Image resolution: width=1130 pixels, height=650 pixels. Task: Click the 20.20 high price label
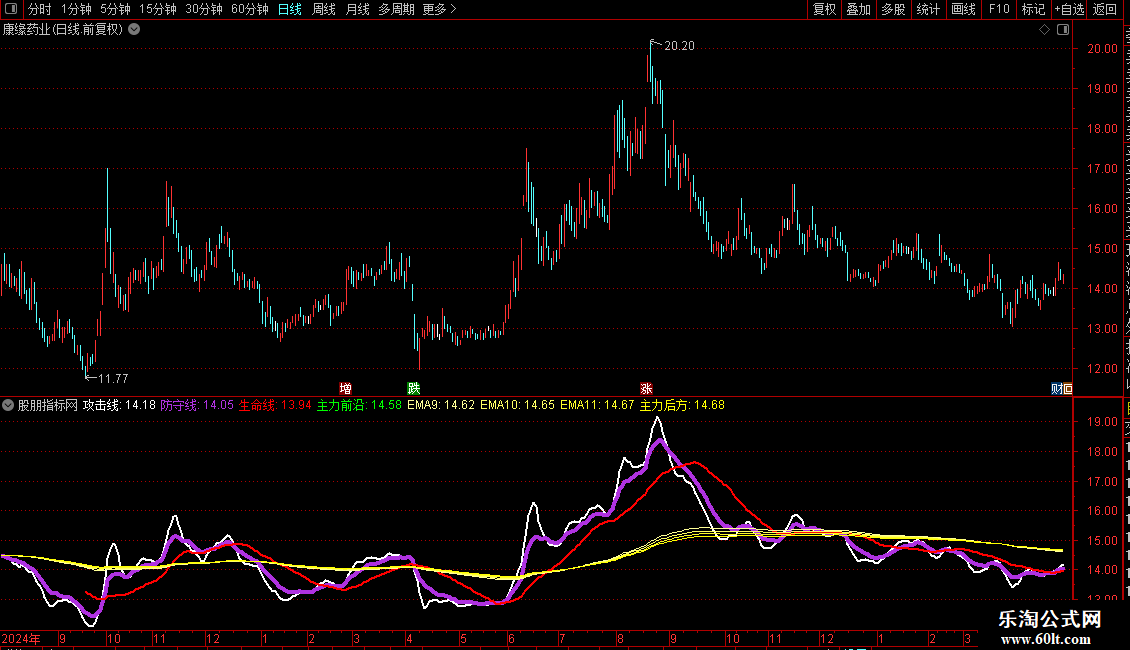tap(679, 45)
